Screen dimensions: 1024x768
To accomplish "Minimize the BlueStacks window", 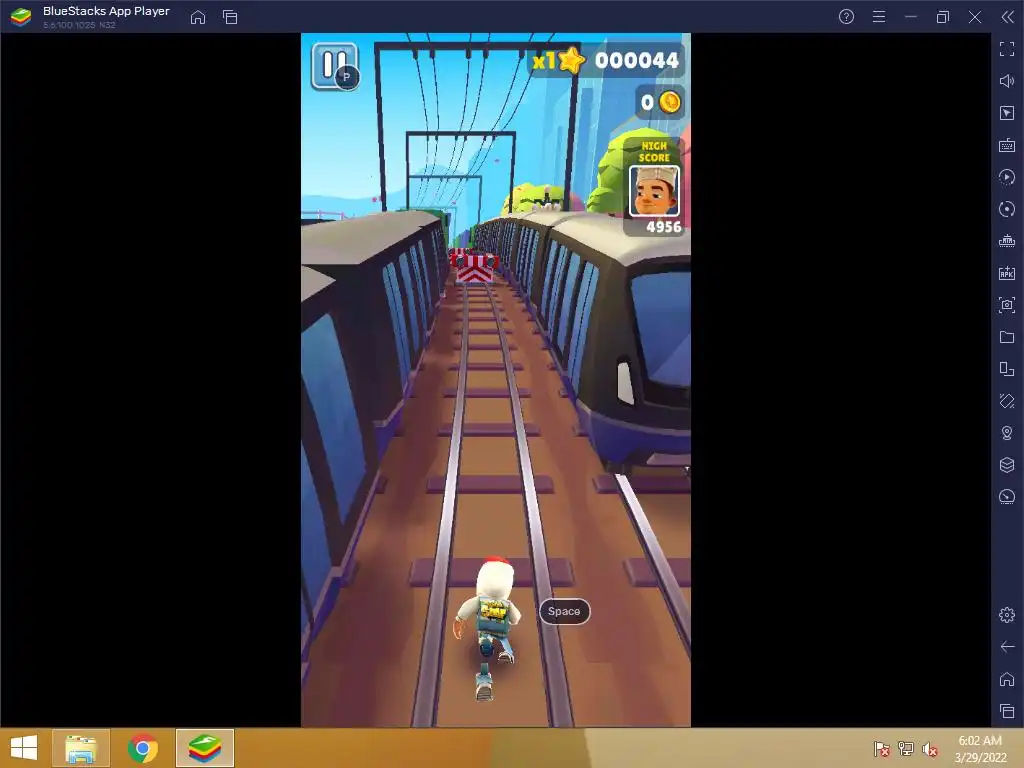I will coord(911,17).
